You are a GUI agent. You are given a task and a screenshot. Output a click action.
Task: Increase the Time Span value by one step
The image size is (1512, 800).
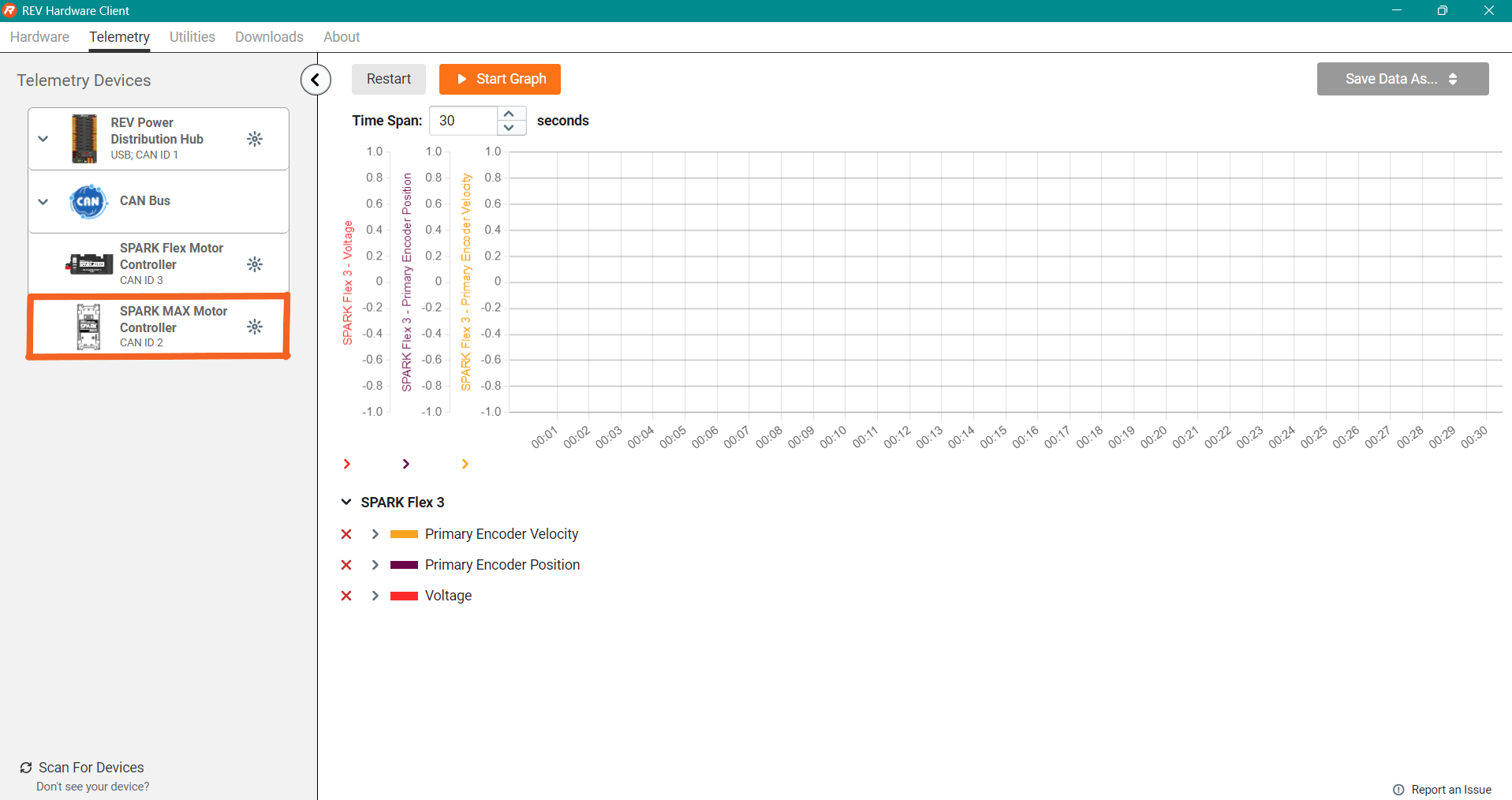tap(510, 114)
